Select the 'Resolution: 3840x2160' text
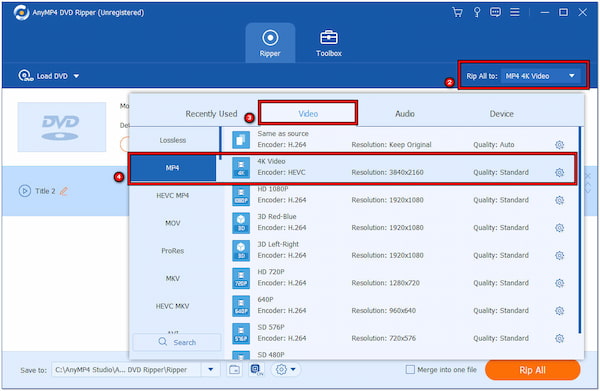Screen dimensions: 600x391 [387, 172]
